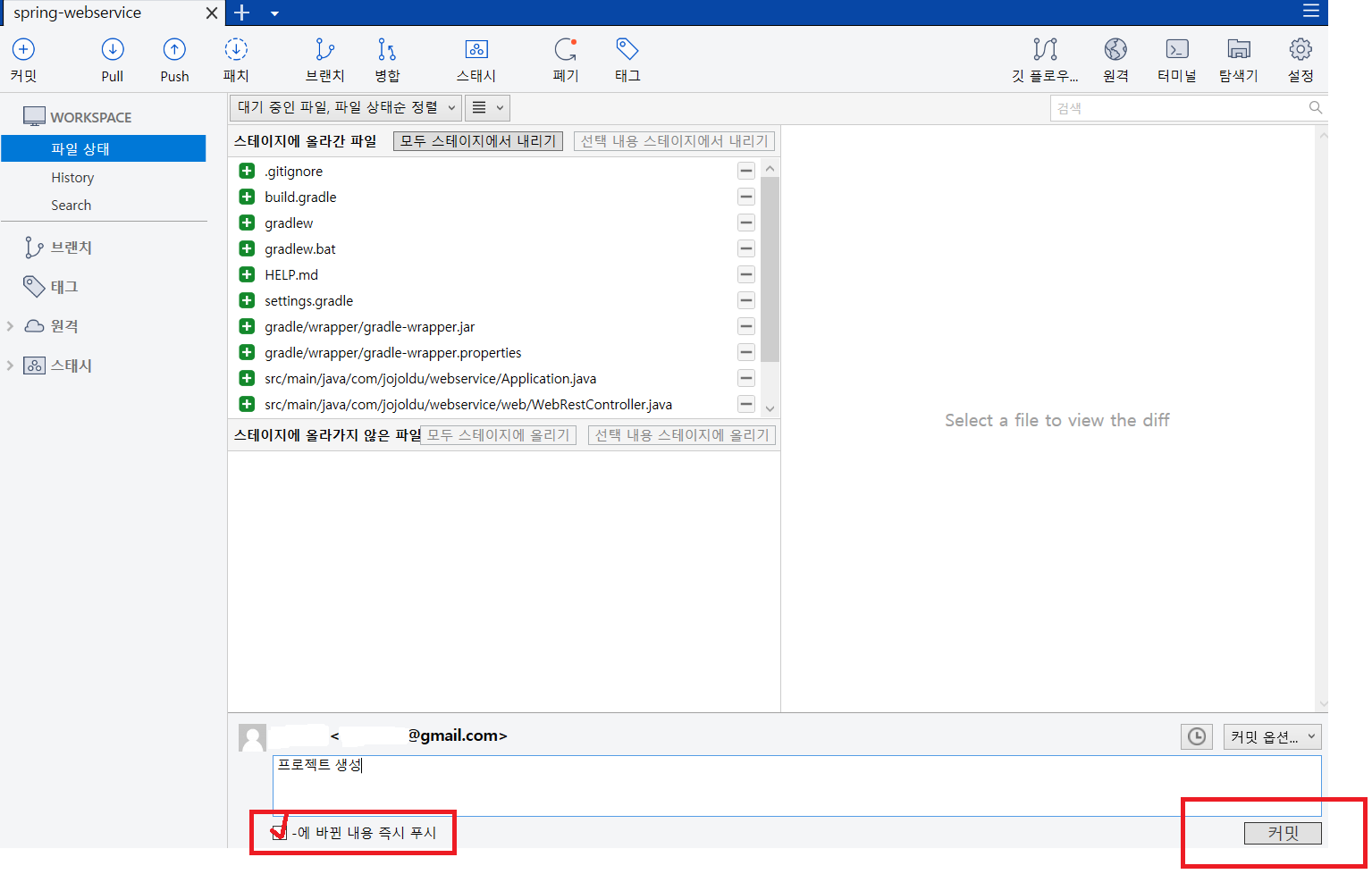Click the author avatar thumbnail
Viewport: 1372px width, 874px height.
point(253,737)
